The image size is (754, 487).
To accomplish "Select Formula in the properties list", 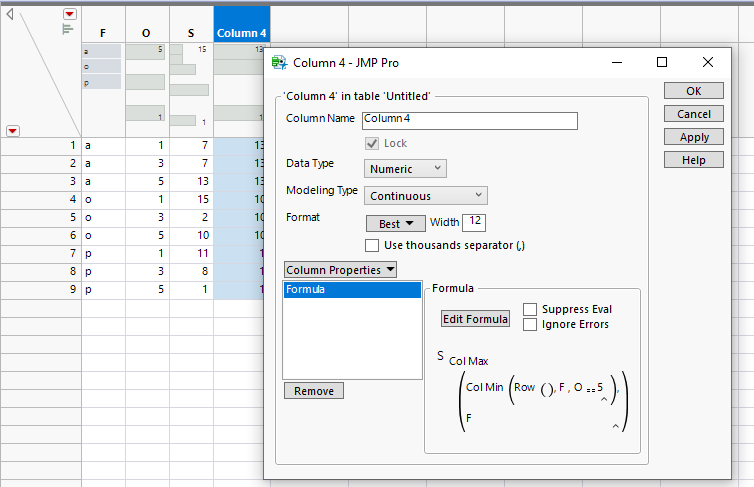I will [352, 290].
